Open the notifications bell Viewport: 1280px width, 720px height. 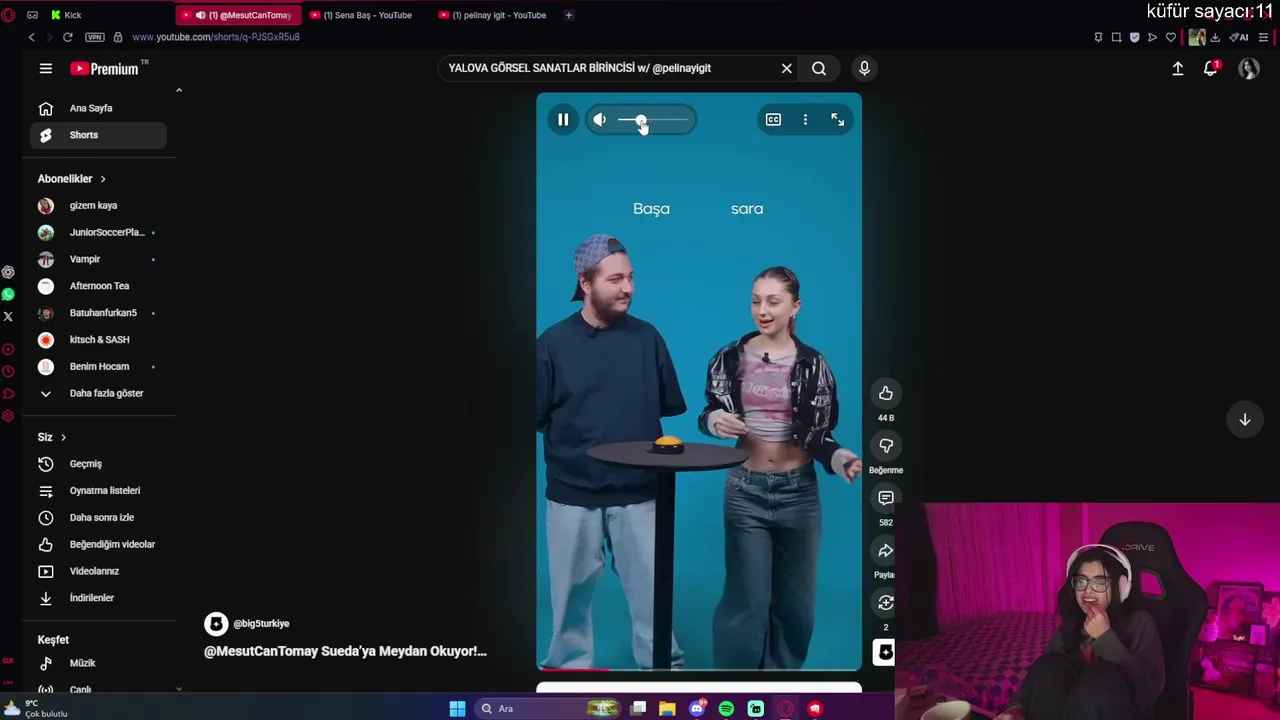pyautogui.click(x=1211, y=68)
